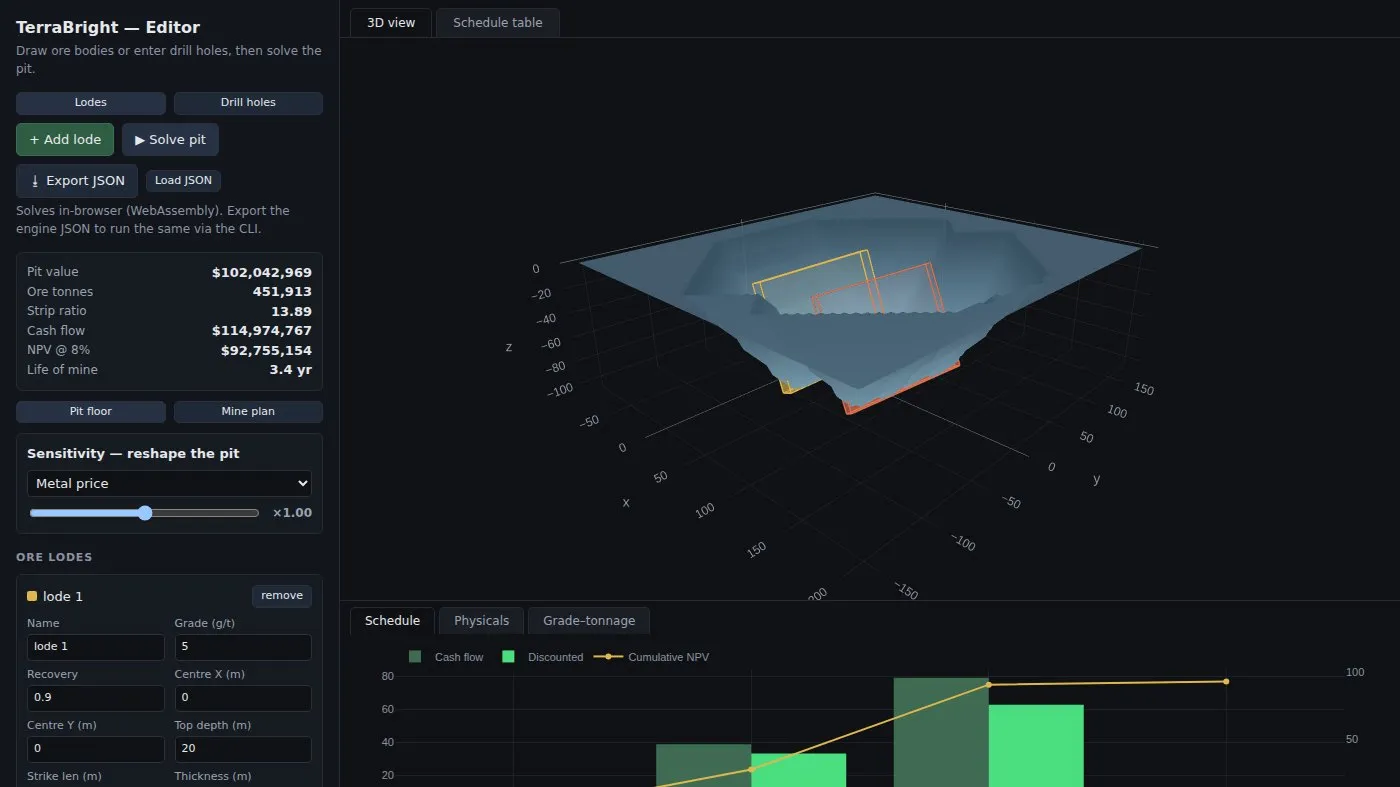Select the Mine plan view button
1400x787 pixels.
[x=248, y=412]
